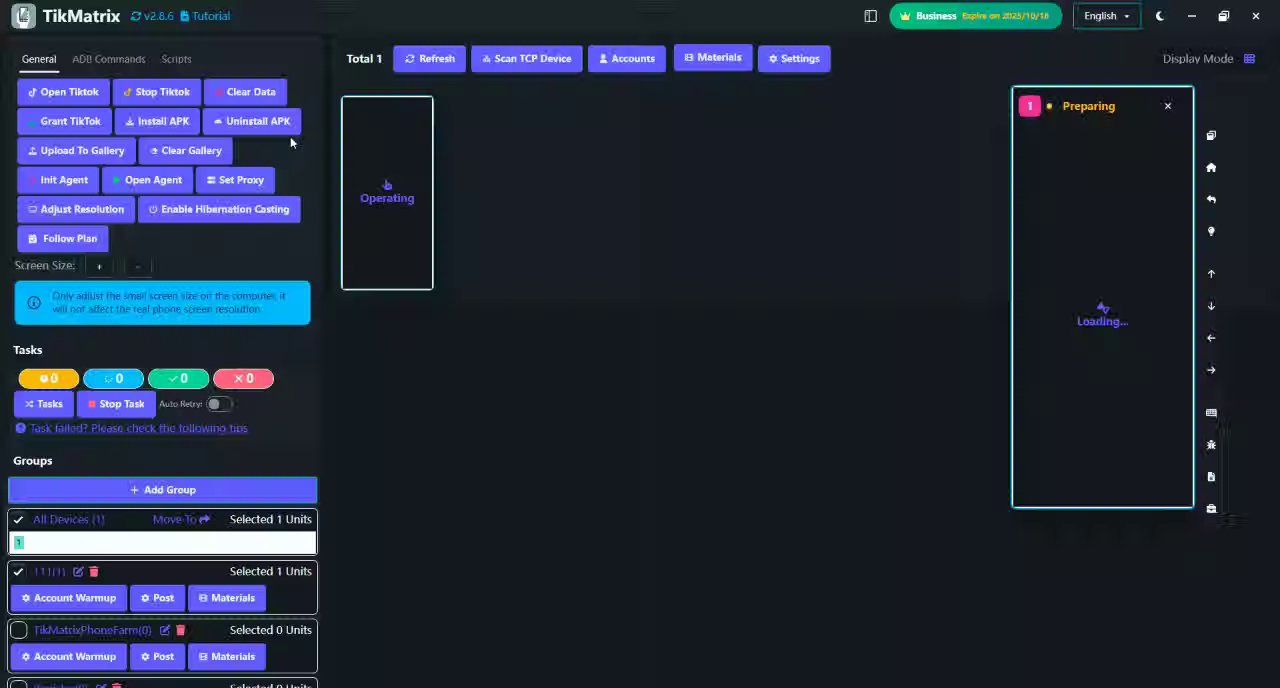Click the edit icon of group 11
This screenshot has width=1280, height=688.
pyautogui.click(x=78, y=572)
